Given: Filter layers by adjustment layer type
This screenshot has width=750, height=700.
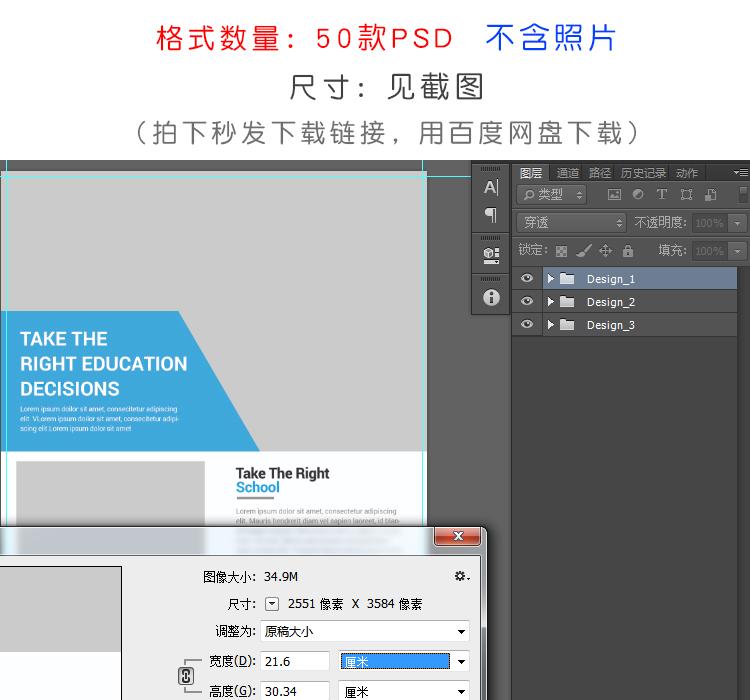Looking at the screenshot, I should tap(638, 195).
